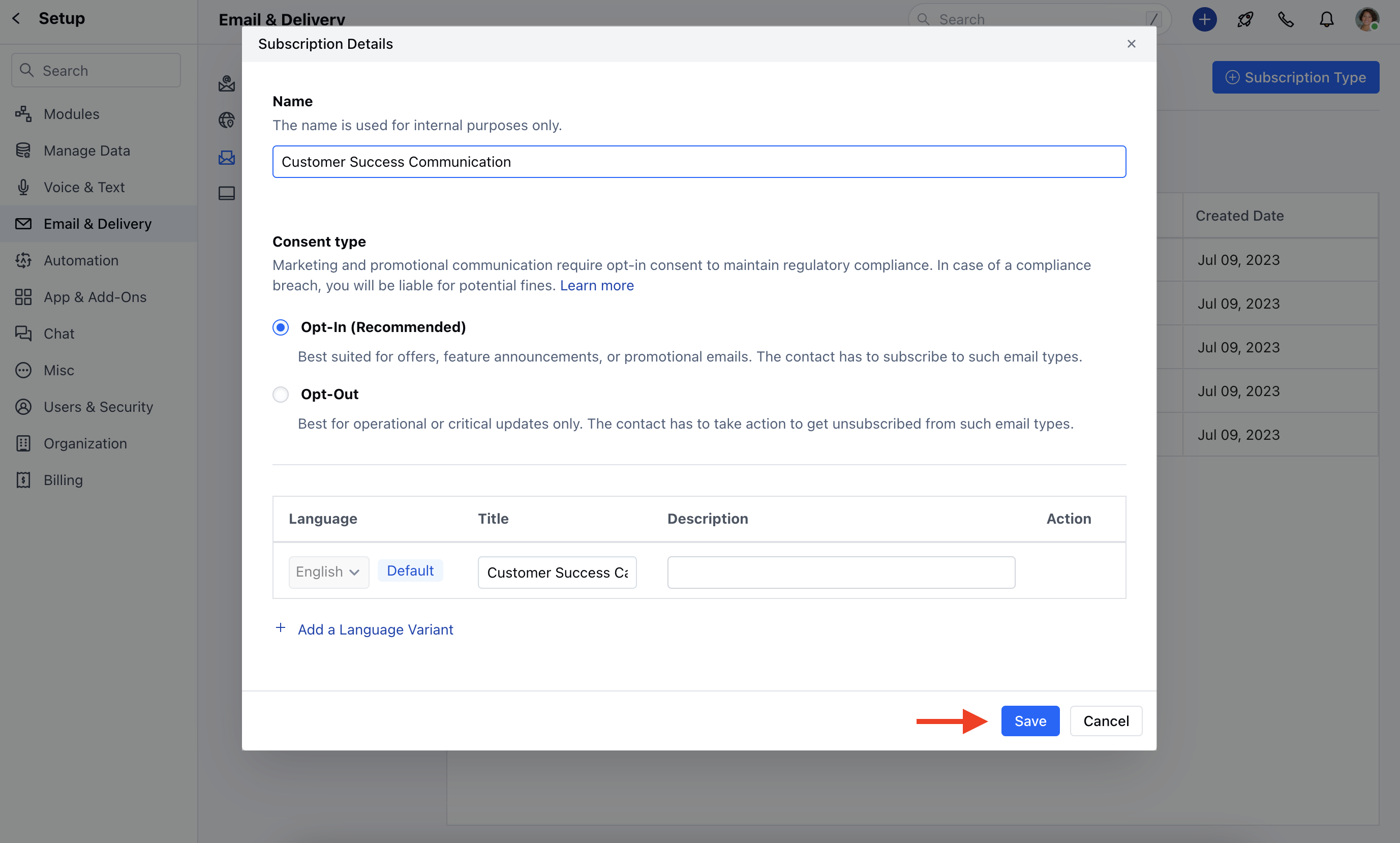Open the notifications bell

1326,20
